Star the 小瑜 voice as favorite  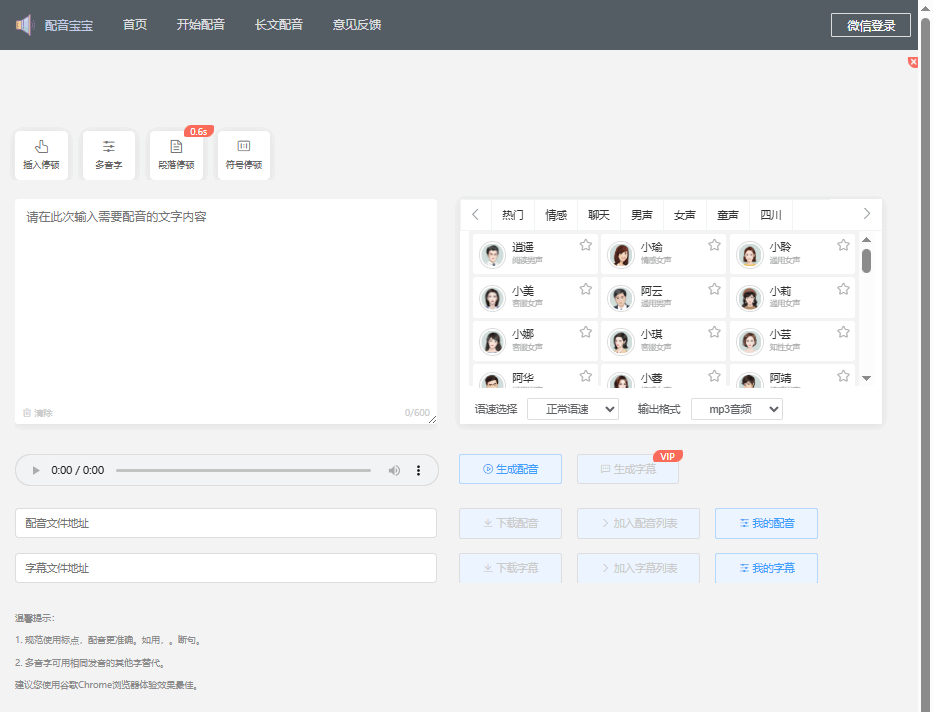click(x=714, y=245)
